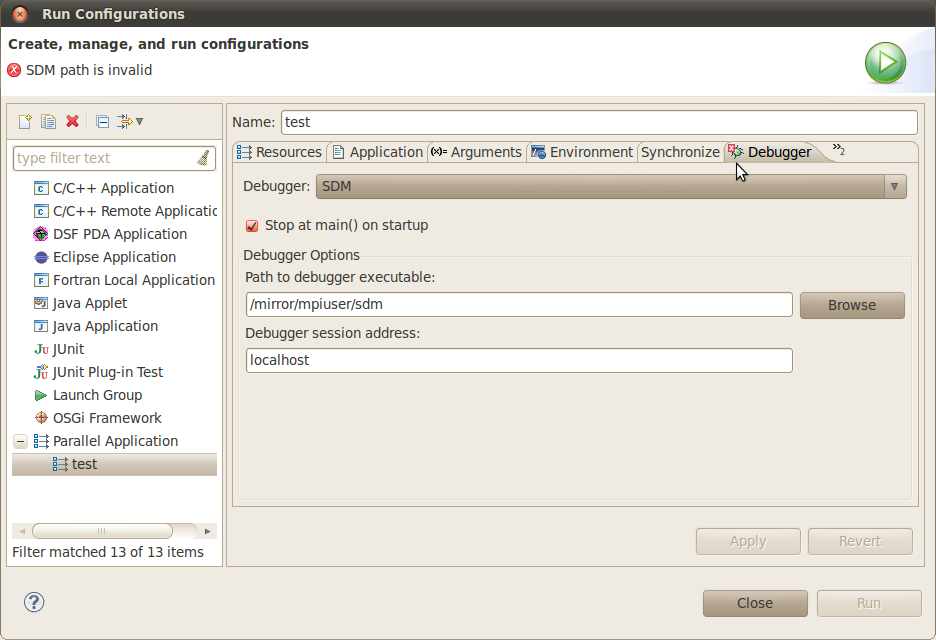Select the Debugger tab
This screenshot has width=936, height=640.
[770, 152]
